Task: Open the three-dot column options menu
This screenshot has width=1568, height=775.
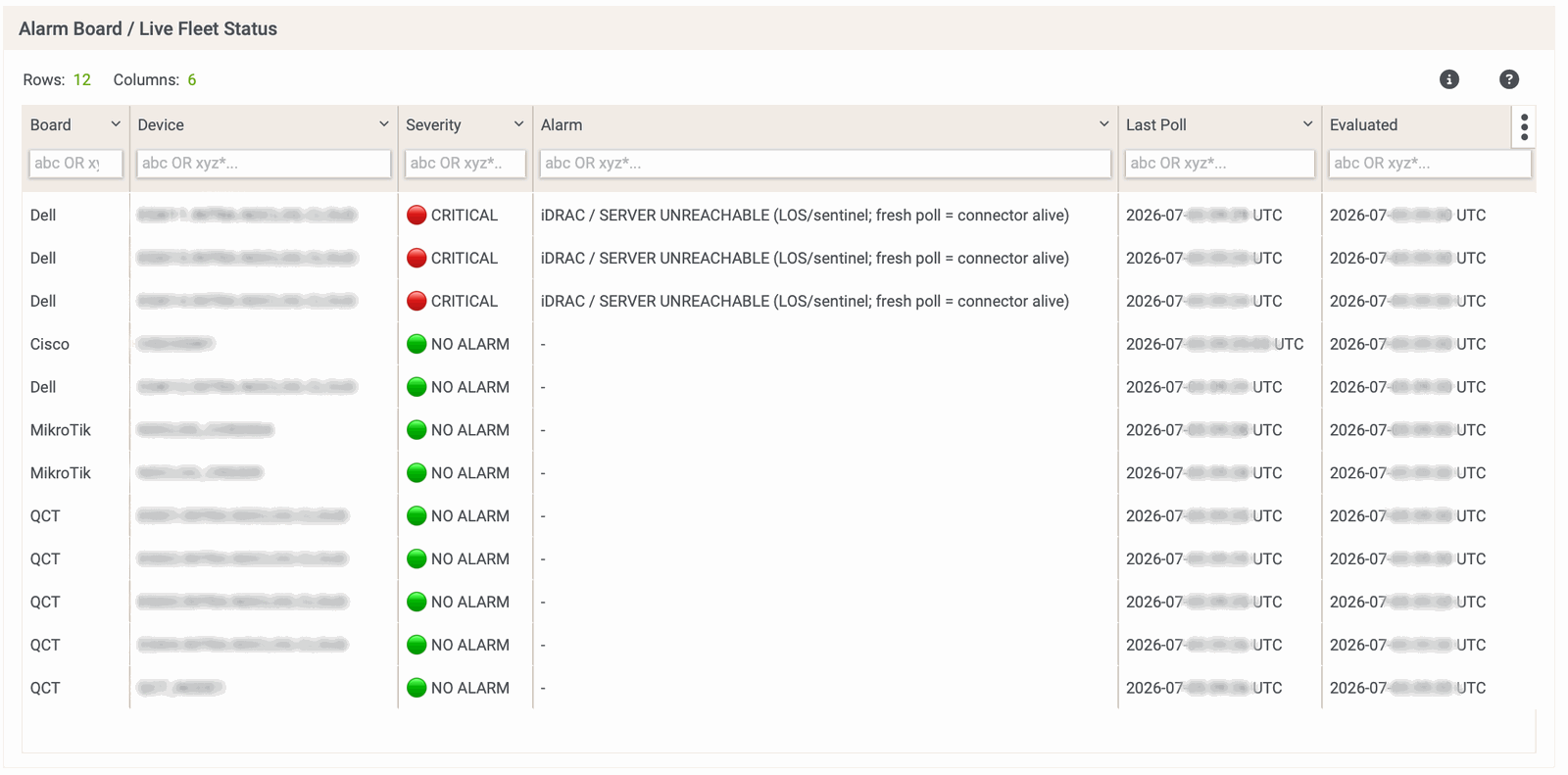Action: pyautogui.click(x=1524, y=126)
